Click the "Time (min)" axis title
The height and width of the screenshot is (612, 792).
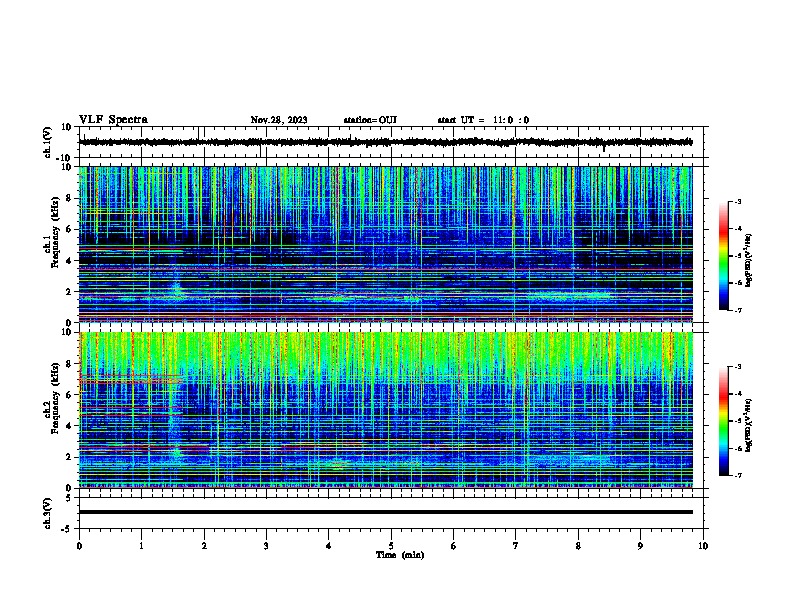coord(400,555)
